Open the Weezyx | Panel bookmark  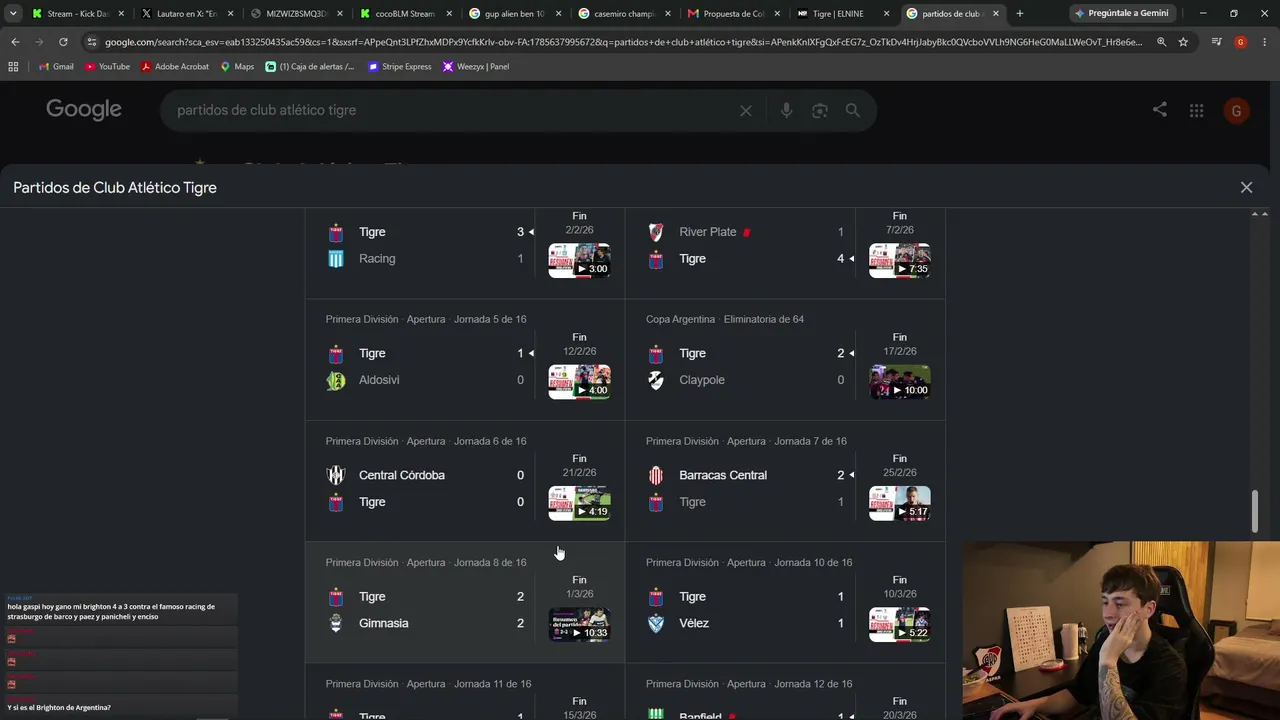pyautogui.click(x=476, y=67)
